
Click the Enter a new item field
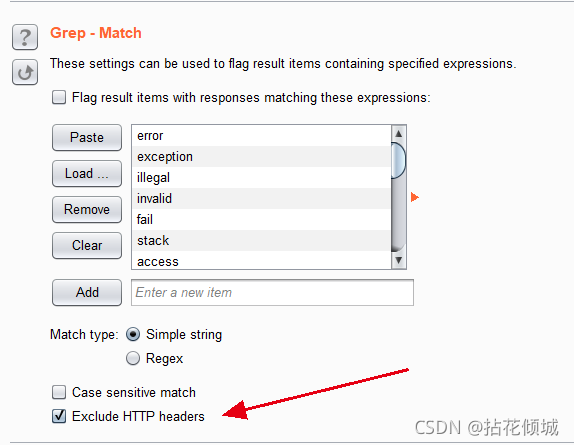(x=272, y=292)
